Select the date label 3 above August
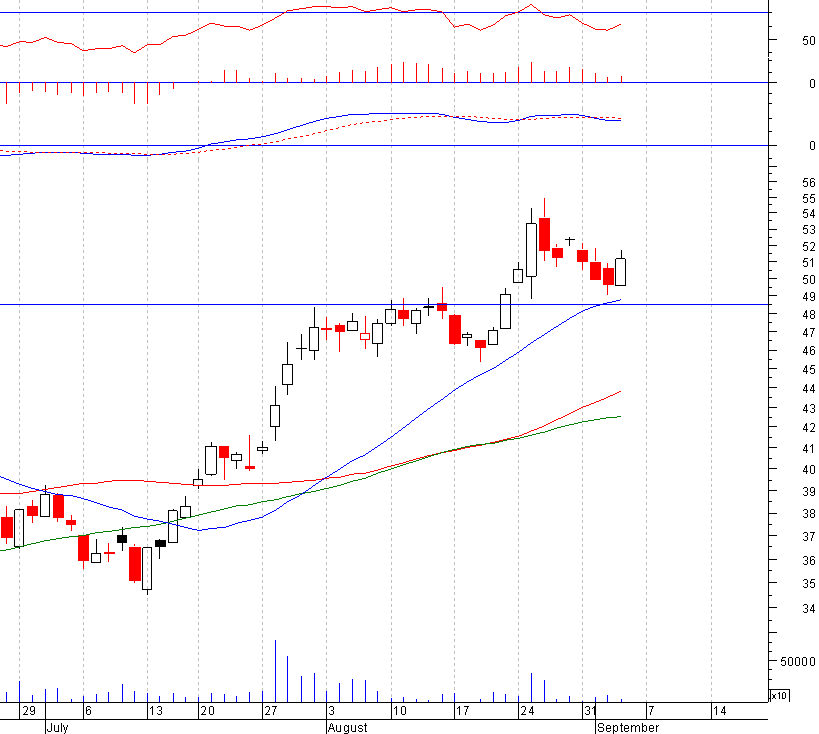819x734 pixels. (x=332, y=710)
